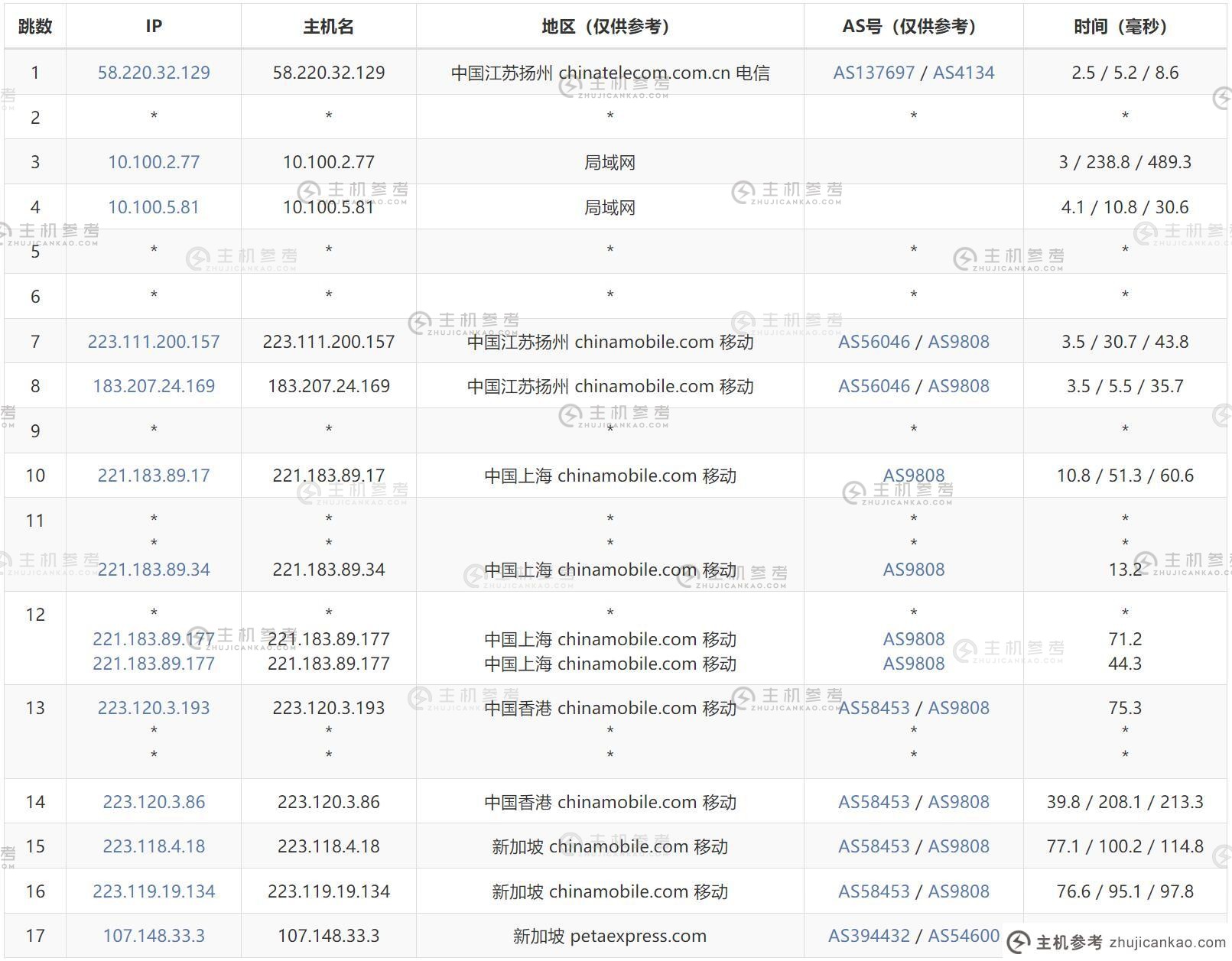Open the AS394432 link
This screenshot has width=1232, height=961.
tap(870, 936)
